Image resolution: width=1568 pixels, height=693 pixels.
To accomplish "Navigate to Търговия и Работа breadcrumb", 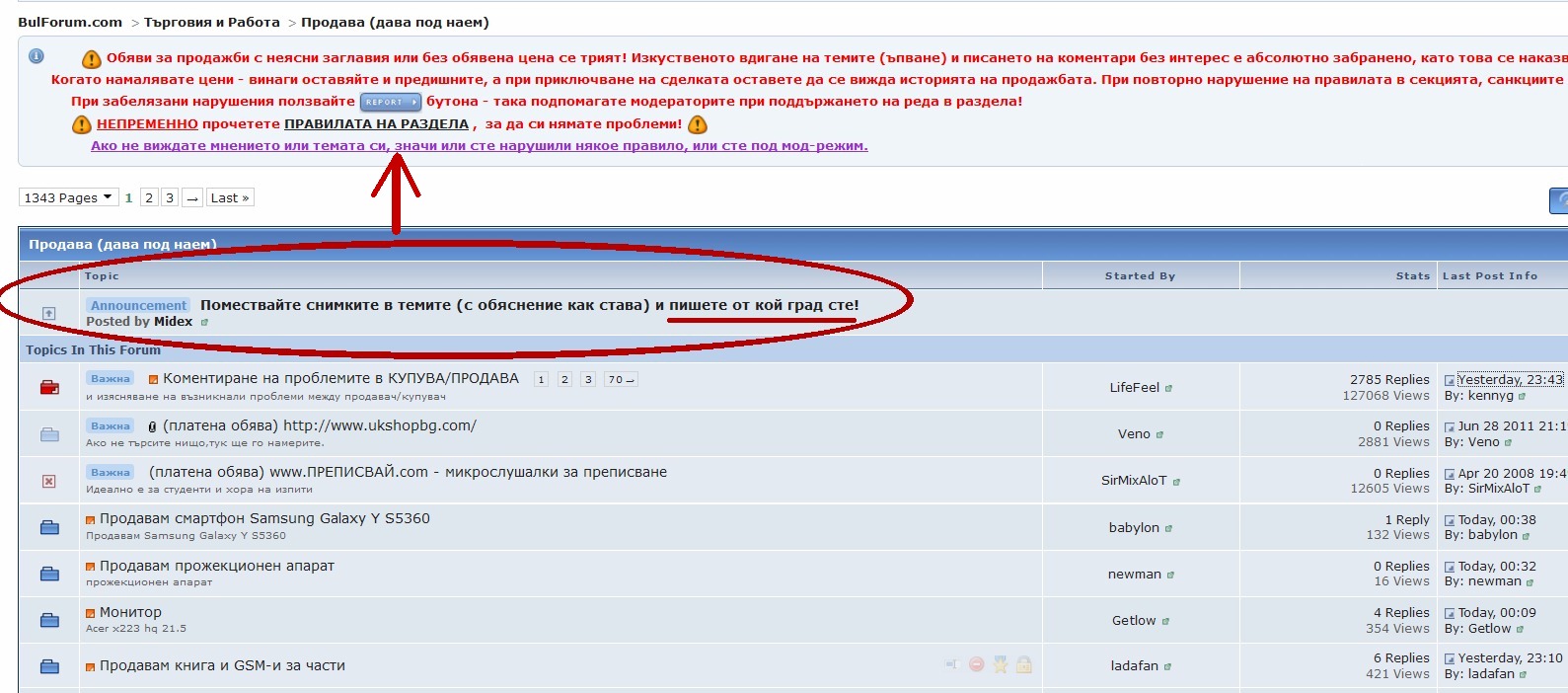I will point(212,22).
